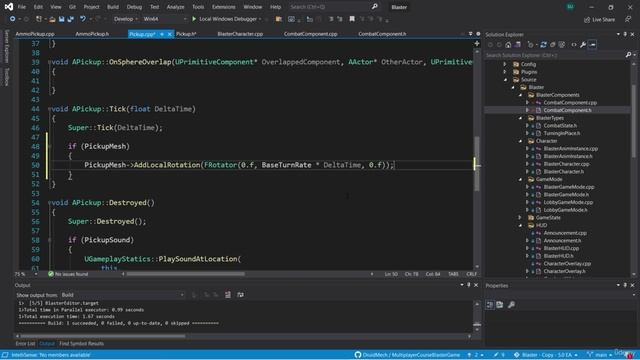The width and height of the screenshot is (640, 360).
Task: Click the Live Share icon button
Action: (x=587, y=20)
